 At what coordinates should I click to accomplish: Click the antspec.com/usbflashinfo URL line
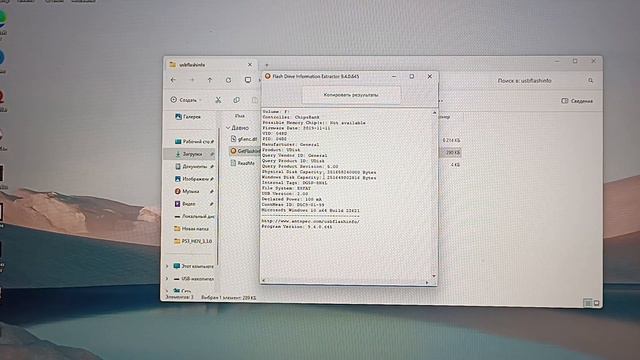tap(311, 221)
